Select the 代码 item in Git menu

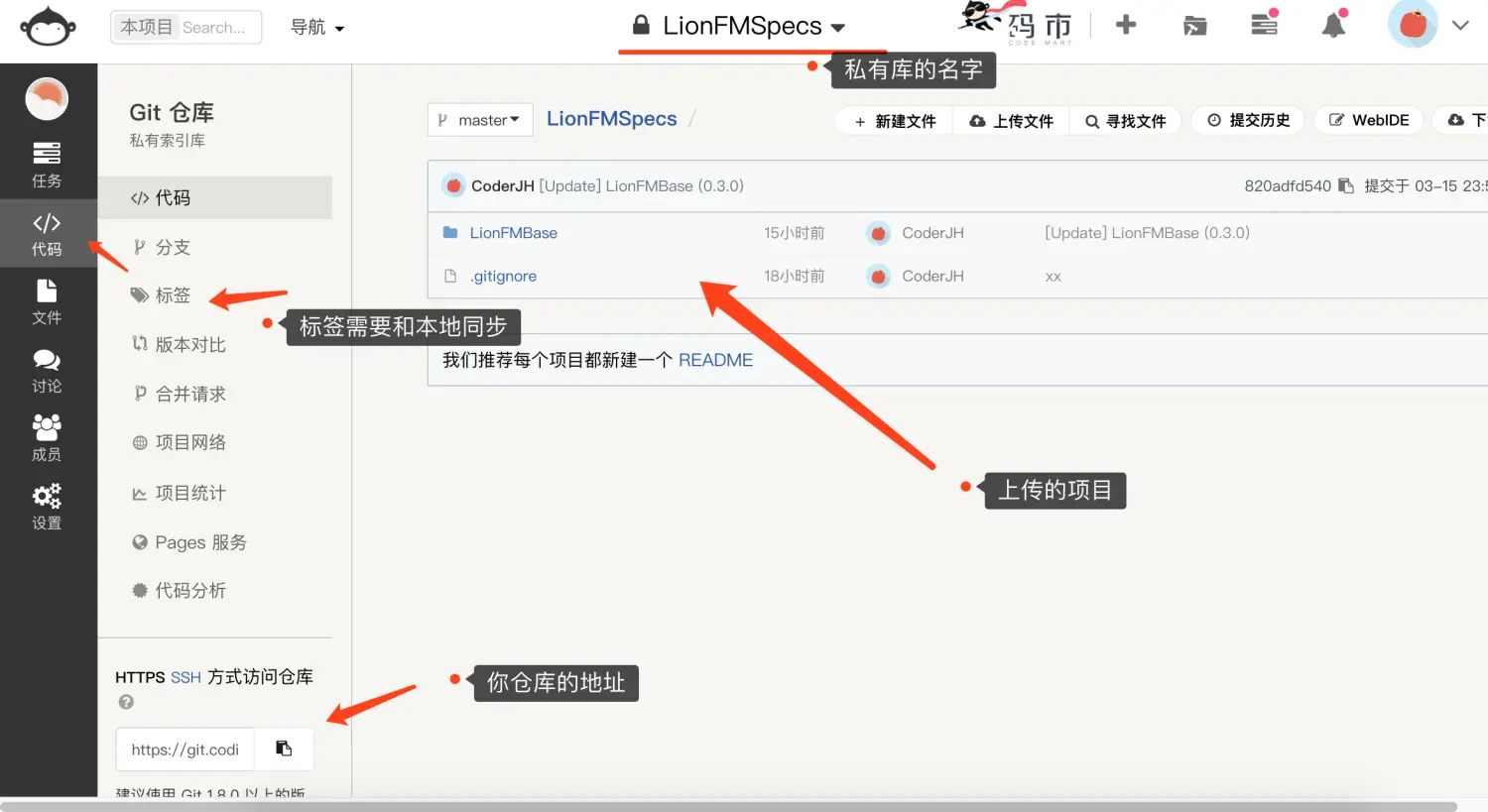215,197
